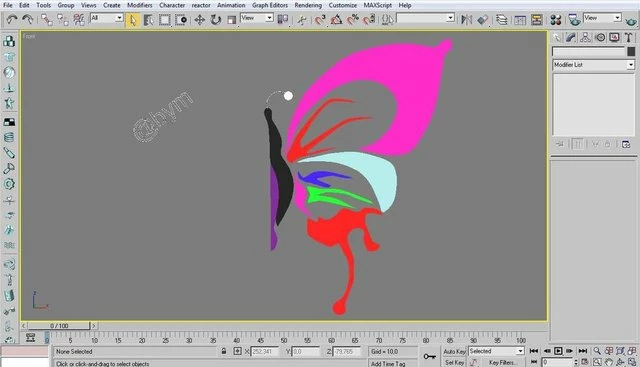Toggle the Percent Snap button
The image size is (640, 367).
(353, 20)
